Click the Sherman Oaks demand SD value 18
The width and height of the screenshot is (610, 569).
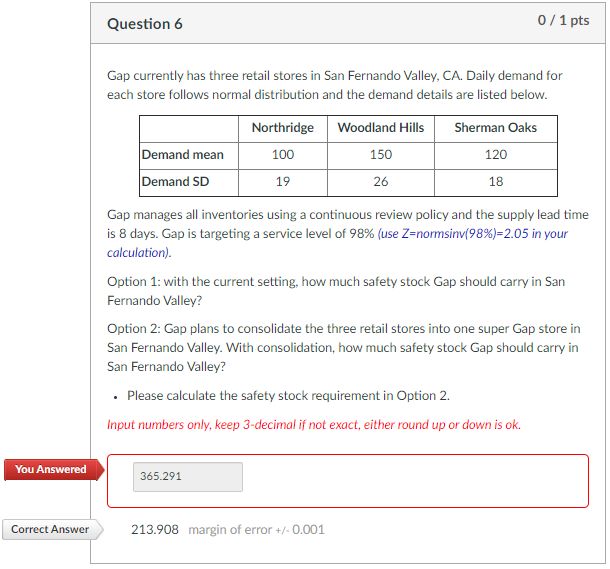click(x=496, y=182)
